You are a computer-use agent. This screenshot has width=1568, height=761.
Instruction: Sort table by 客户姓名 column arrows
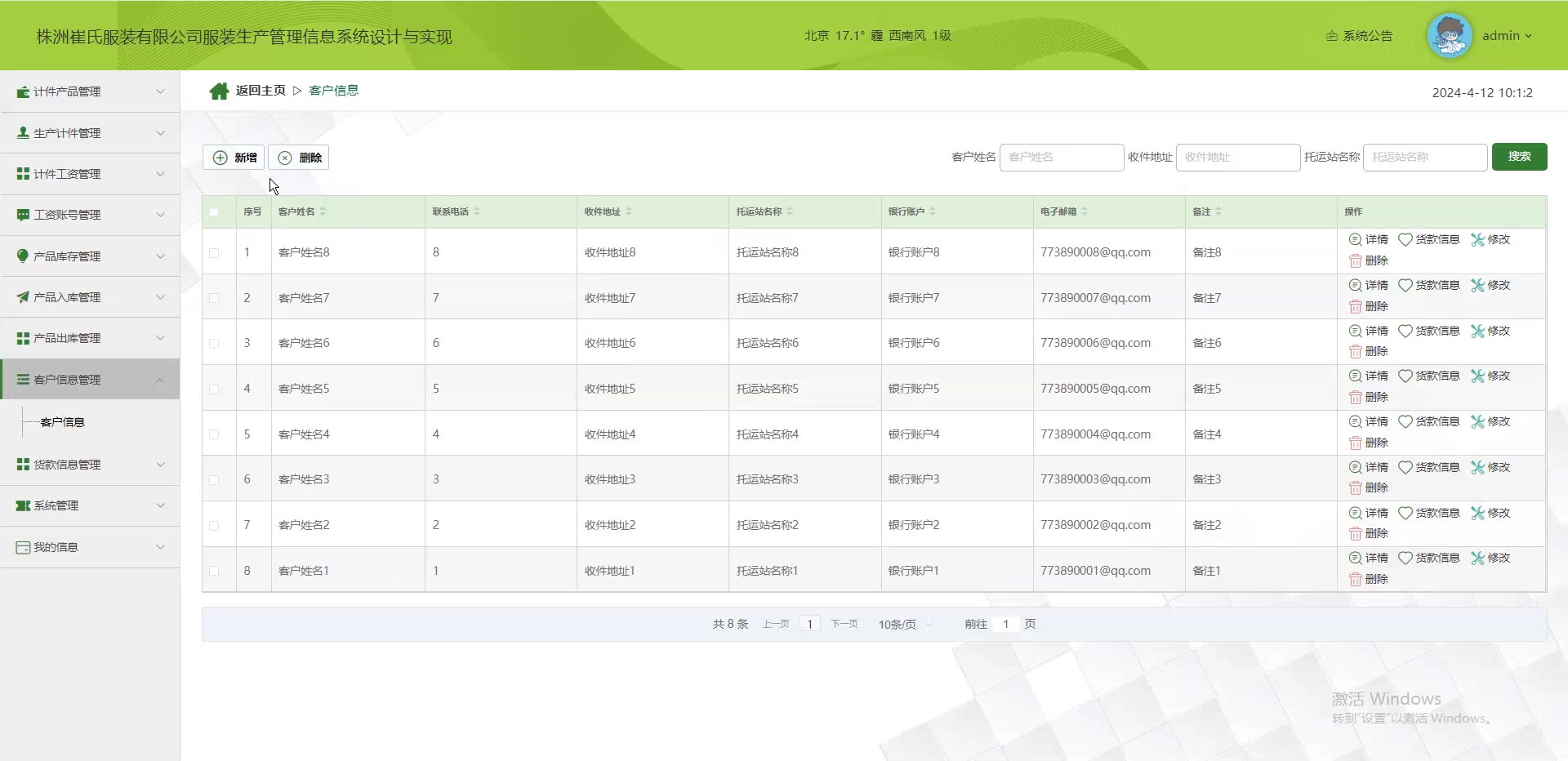(x=323, y=211)
